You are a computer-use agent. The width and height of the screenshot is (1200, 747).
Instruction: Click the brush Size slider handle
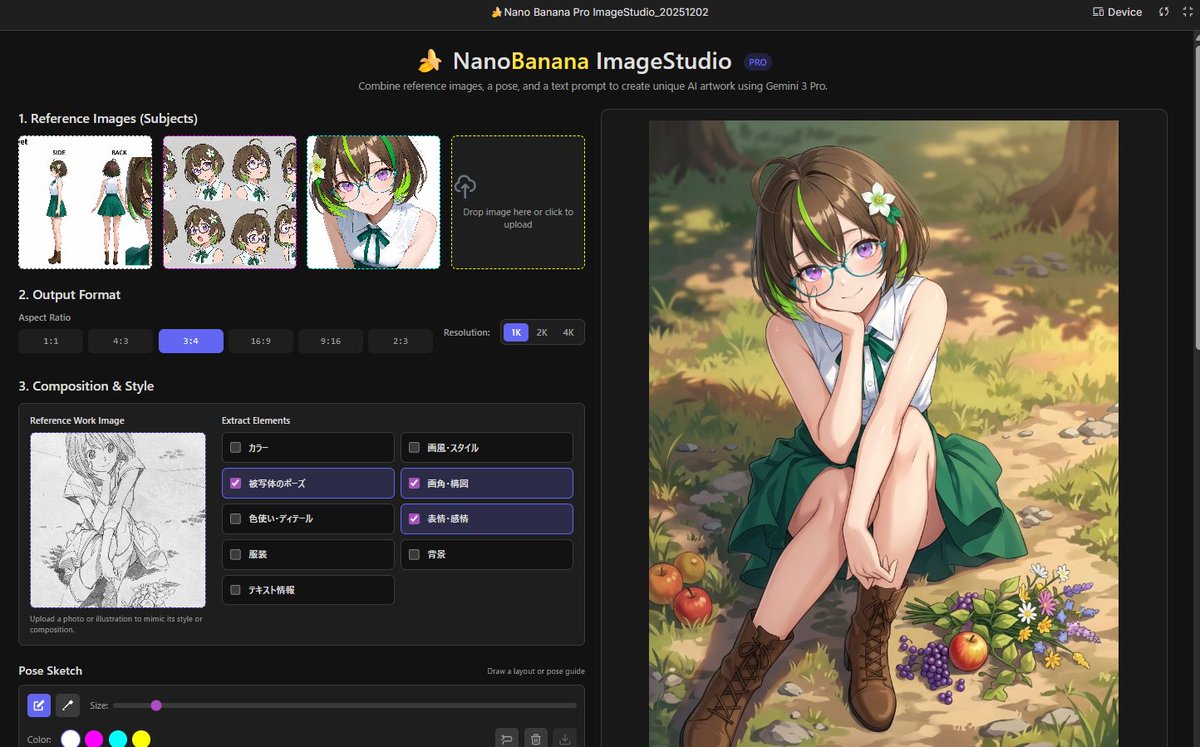coord(156,705)
